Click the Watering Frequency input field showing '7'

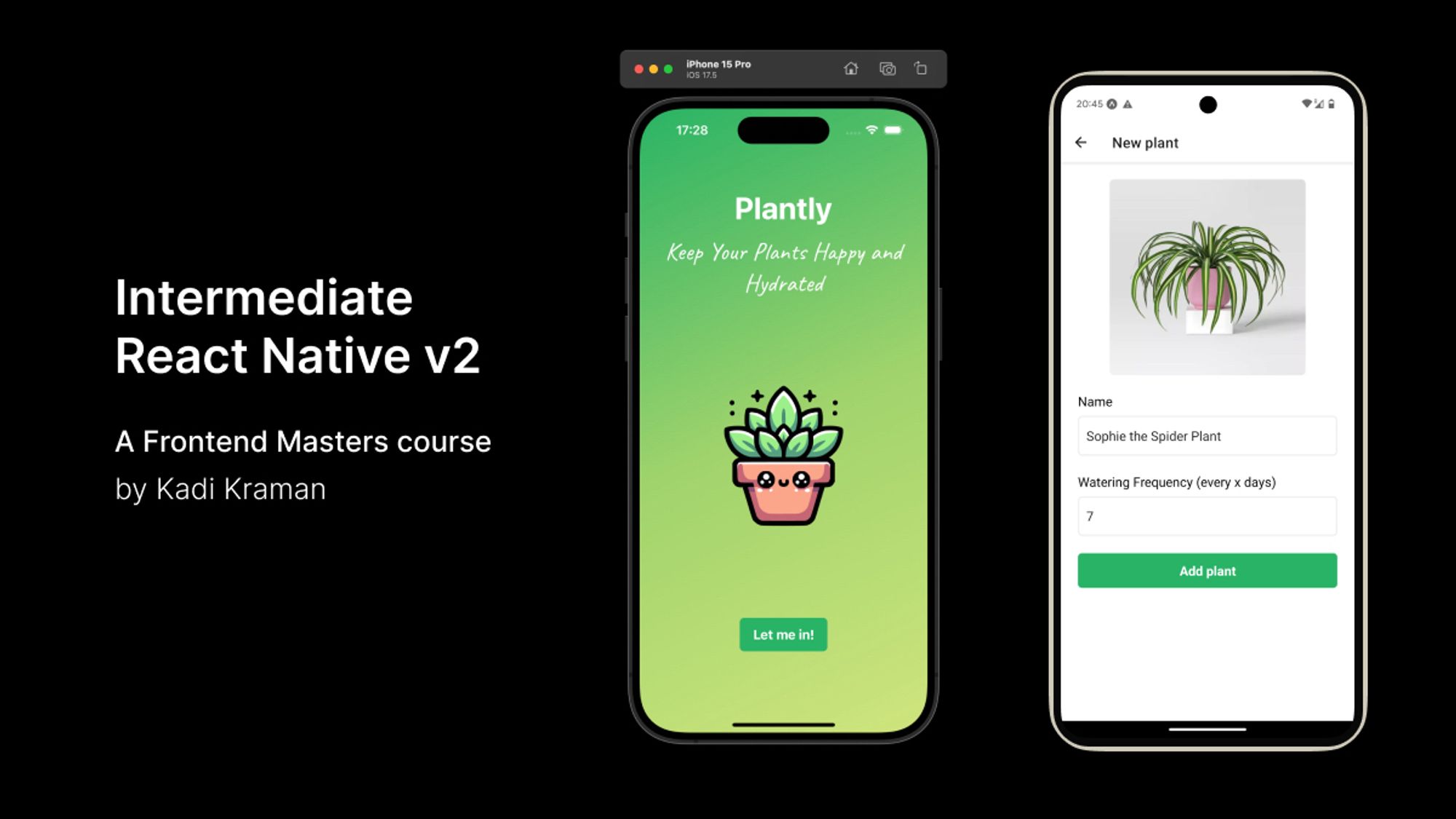[1207, 516]
